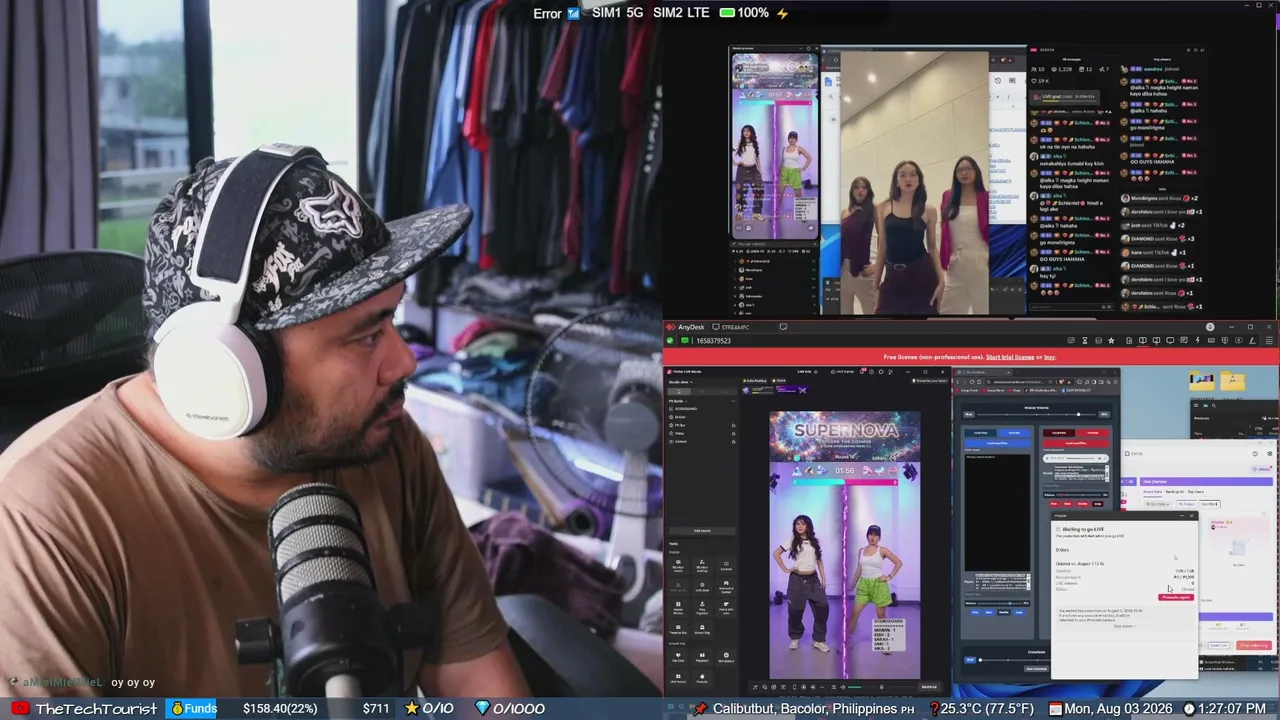The width and height of the screenshot is (1280, 720).
Task: Open the Playbook tool in LIVE Studio
Action: point(702,658)
